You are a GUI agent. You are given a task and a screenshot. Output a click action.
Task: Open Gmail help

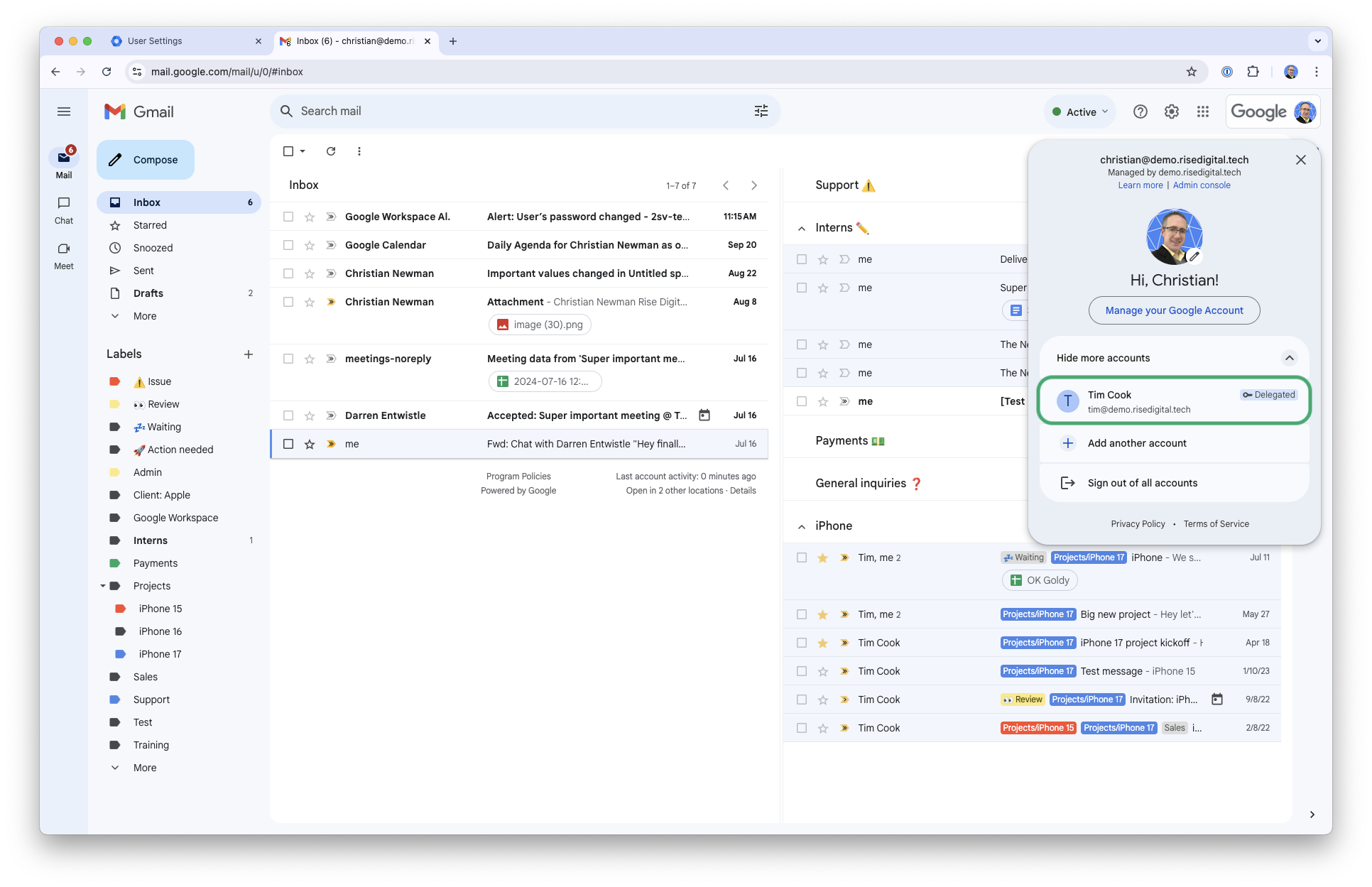pyautogui.click(x=1140, y=111)
